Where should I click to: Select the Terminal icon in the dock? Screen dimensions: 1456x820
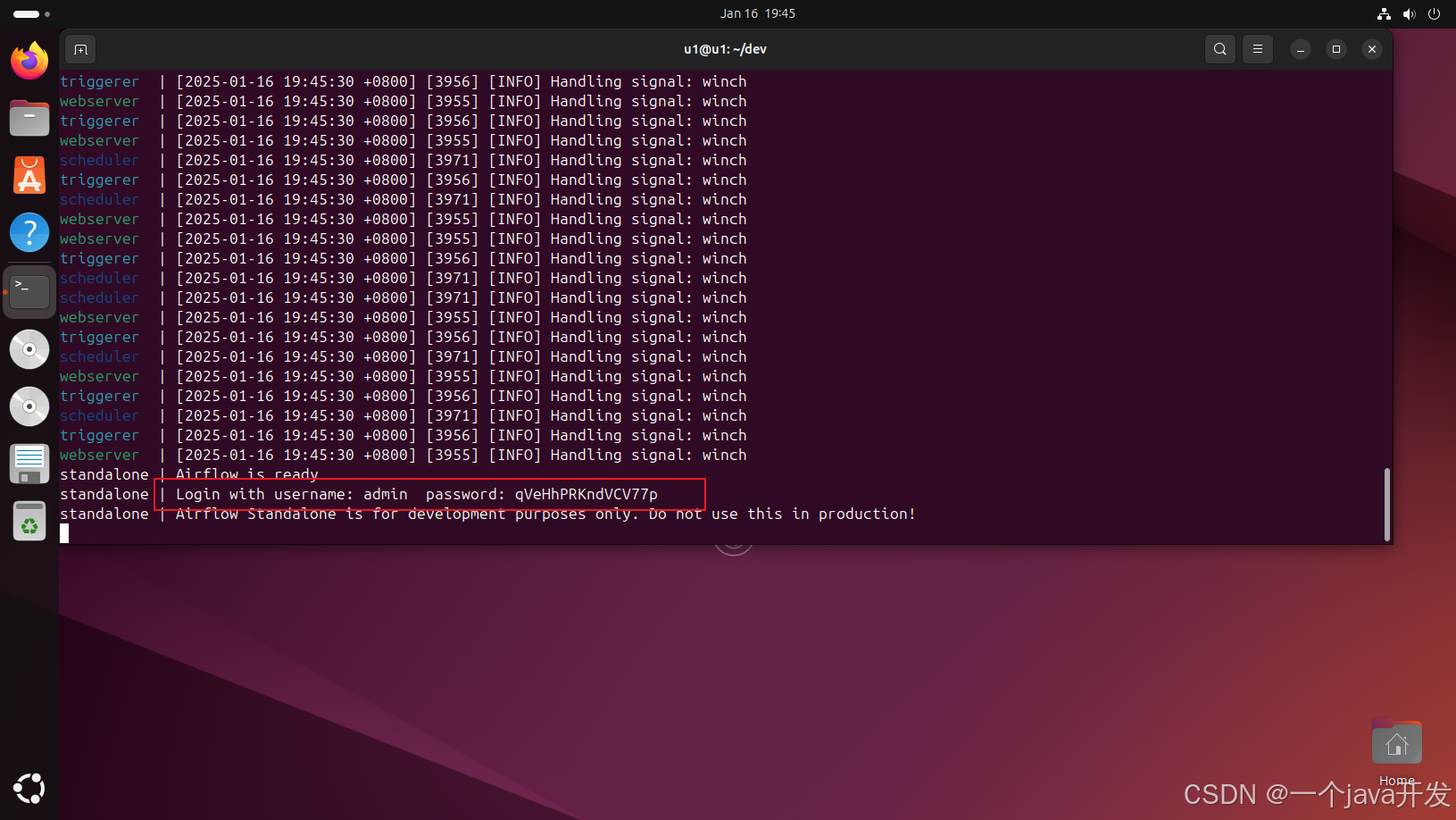tap(29, 291)
